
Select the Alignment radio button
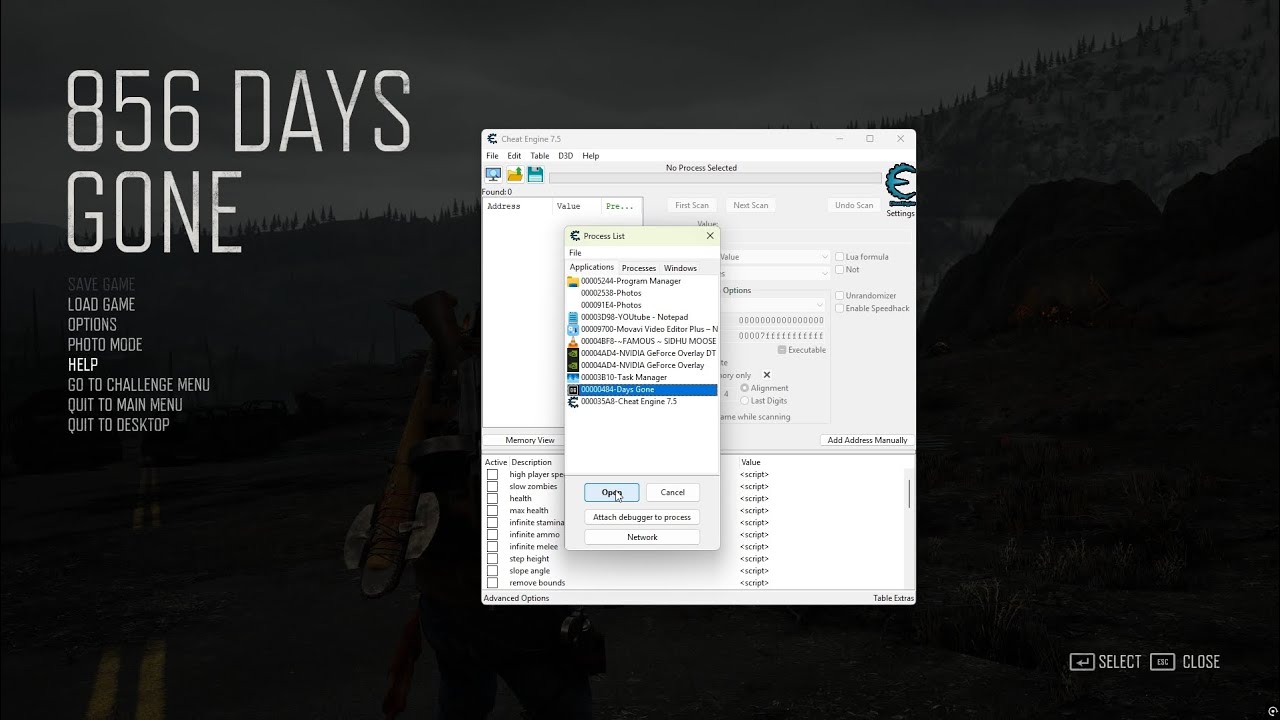click(744, 388)
